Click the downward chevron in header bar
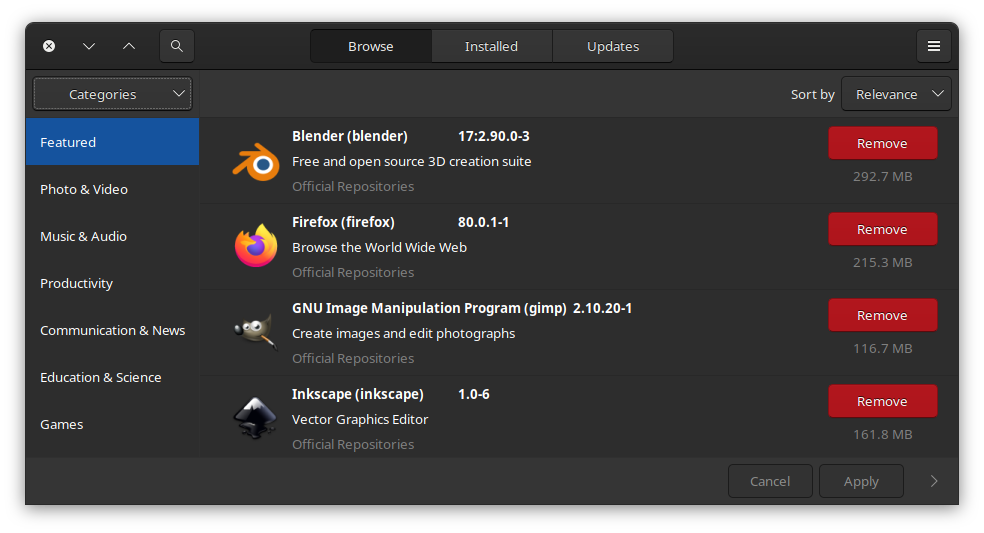The image size is (984, 533). tap(88, 46)
